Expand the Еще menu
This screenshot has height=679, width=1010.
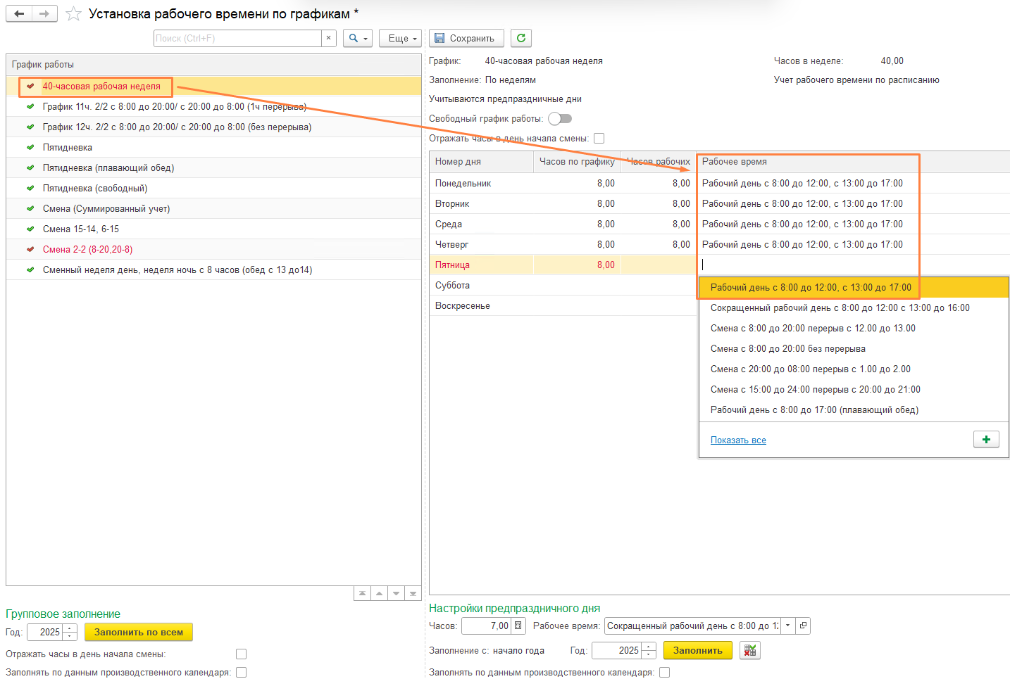pos(401,38)
